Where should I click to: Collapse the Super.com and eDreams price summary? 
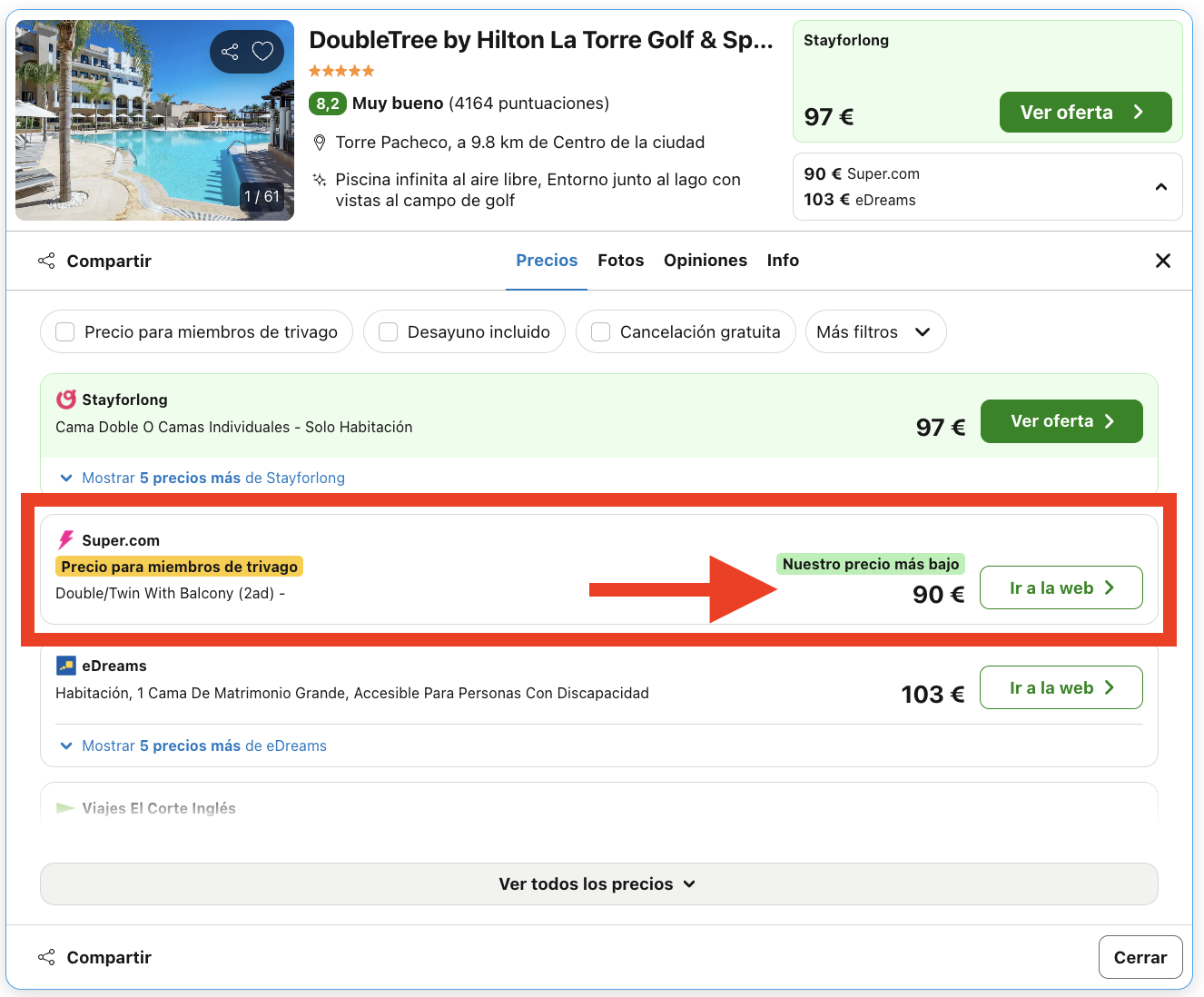(1160, 187)
